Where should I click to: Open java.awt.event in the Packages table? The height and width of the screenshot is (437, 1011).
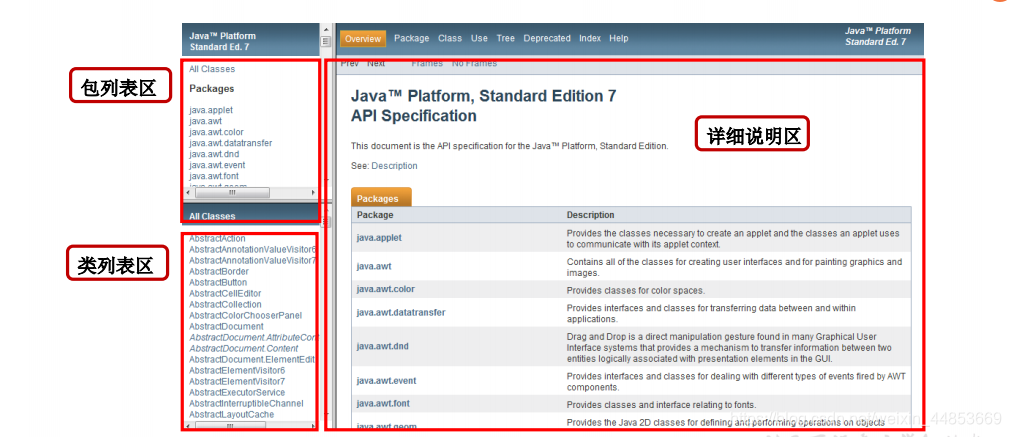coord(386,380)
